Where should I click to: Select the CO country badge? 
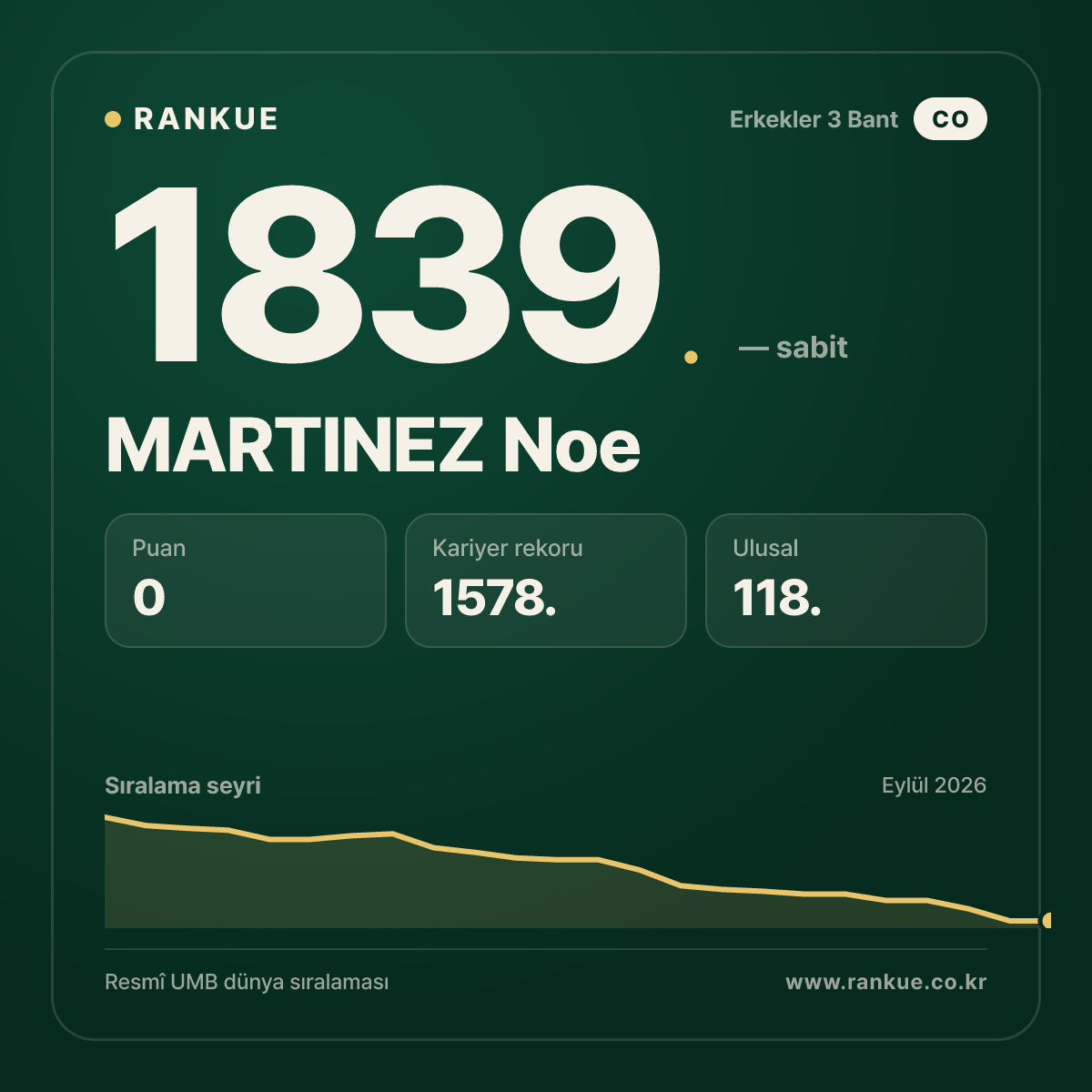[x=950, y=119]
